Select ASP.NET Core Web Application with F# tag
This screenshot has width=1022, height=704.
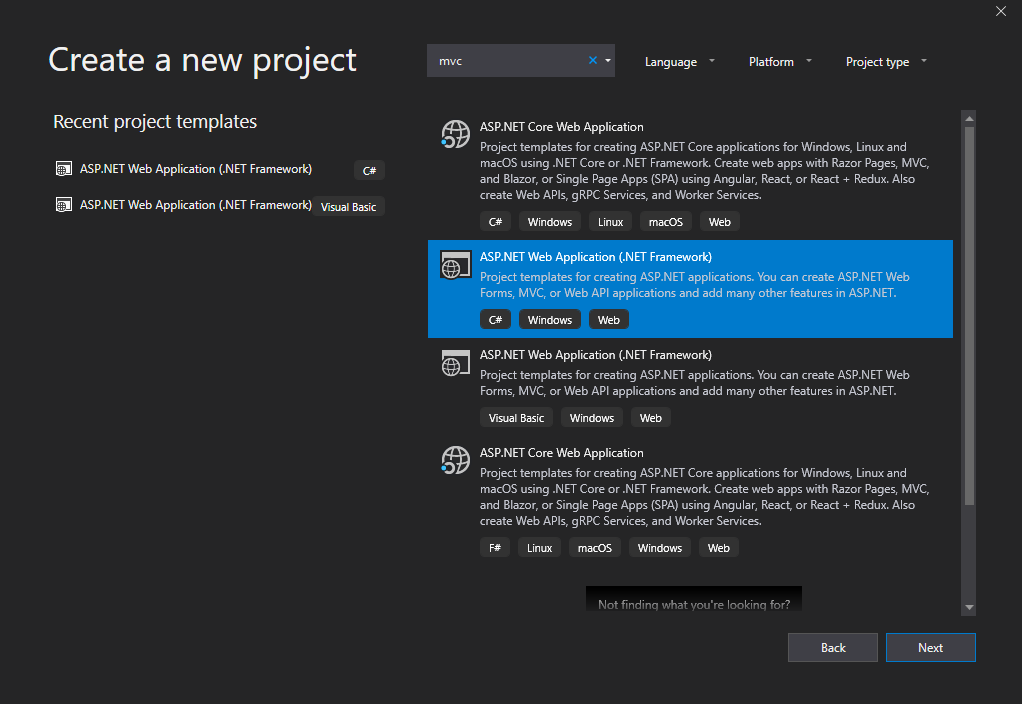click(x=690, y=501)
